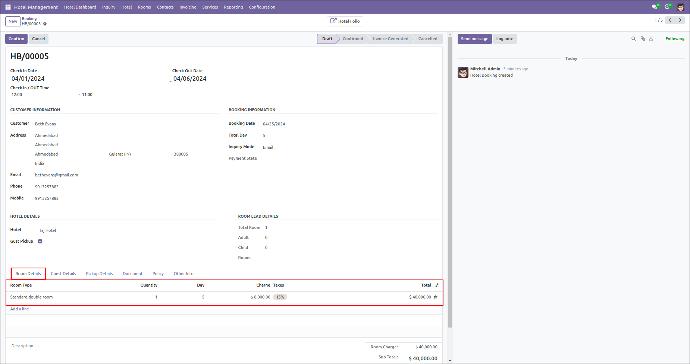690x364 pixels.
Task: Click Add a line link
Action: tap(19, 309)
